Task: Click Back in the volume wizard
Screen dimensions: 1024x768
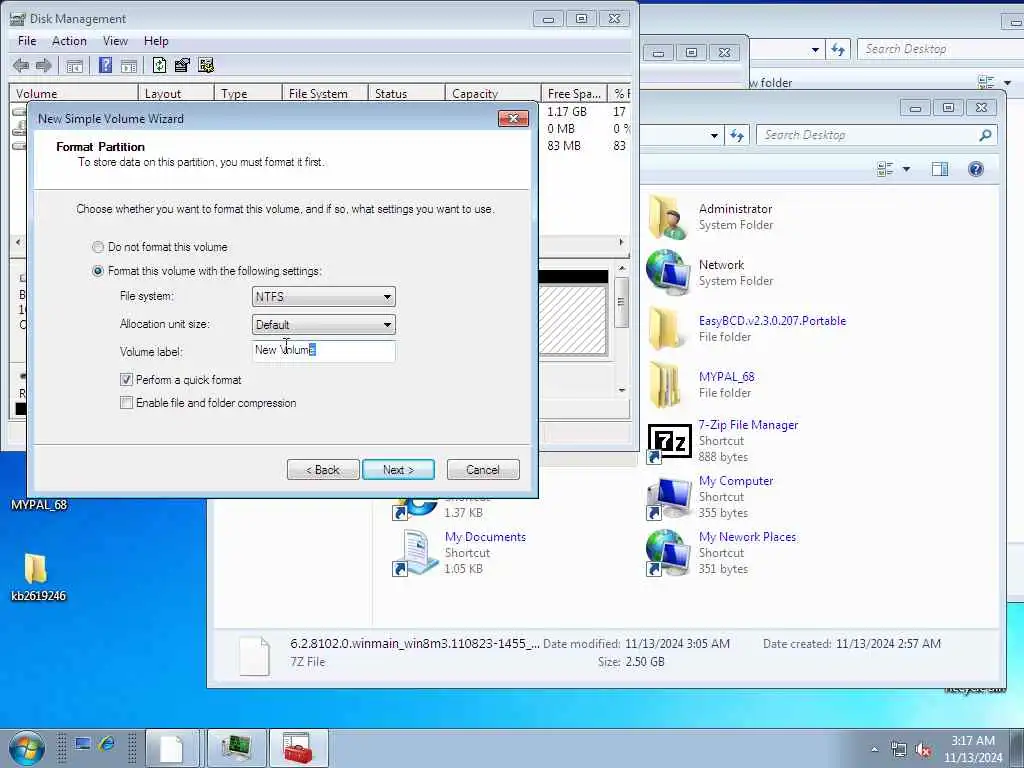Action: (x=323, y=470)
